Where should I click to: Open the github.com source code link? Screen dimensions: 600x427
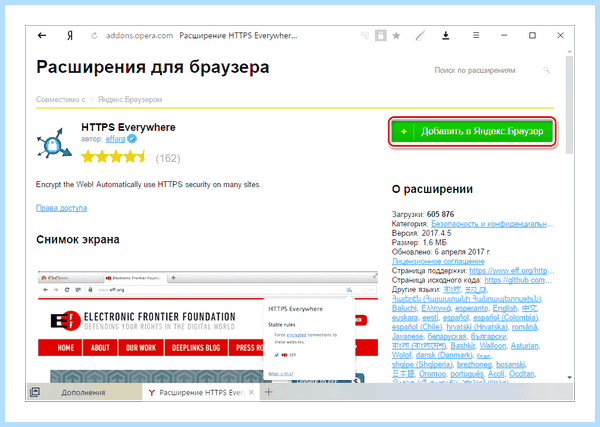coord(518,280)
